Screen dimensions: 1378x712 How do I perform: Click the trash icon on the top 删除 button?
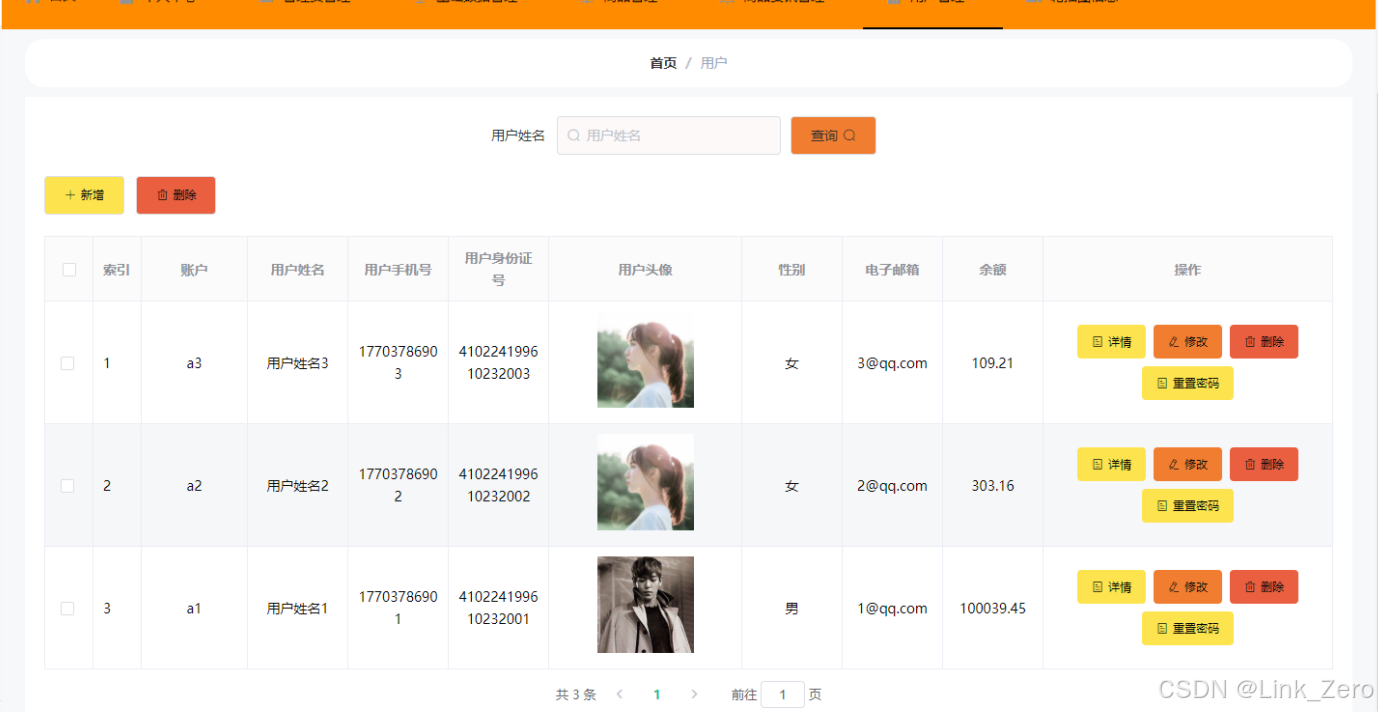click(x=161, y=195)
